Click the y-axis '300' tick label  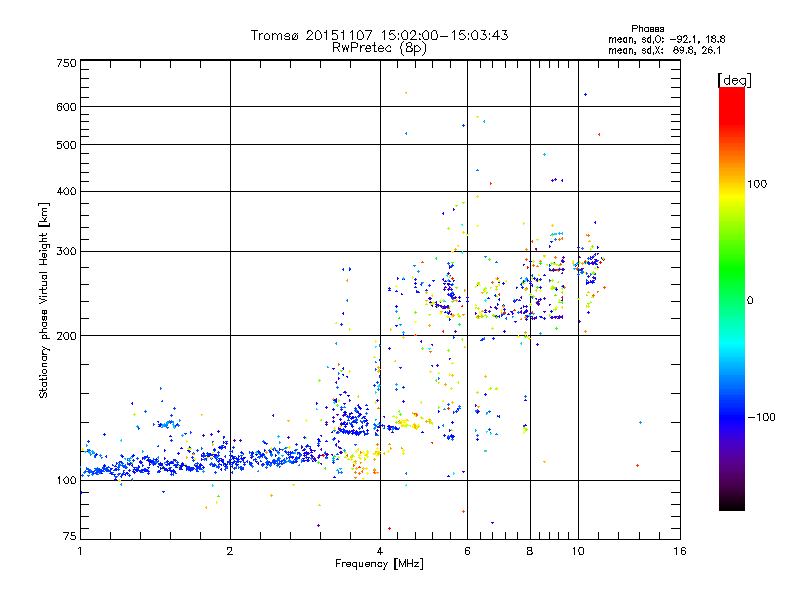pyautogui.click(x=66, y=252)
